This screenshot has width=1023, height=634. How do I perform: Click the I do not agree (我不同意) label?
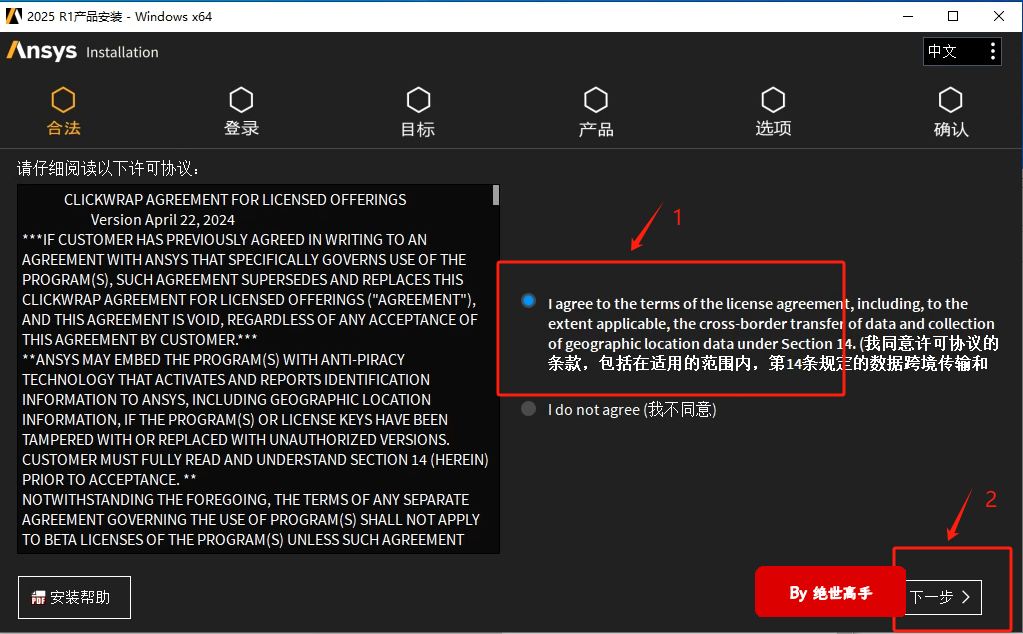click(632, 410)
